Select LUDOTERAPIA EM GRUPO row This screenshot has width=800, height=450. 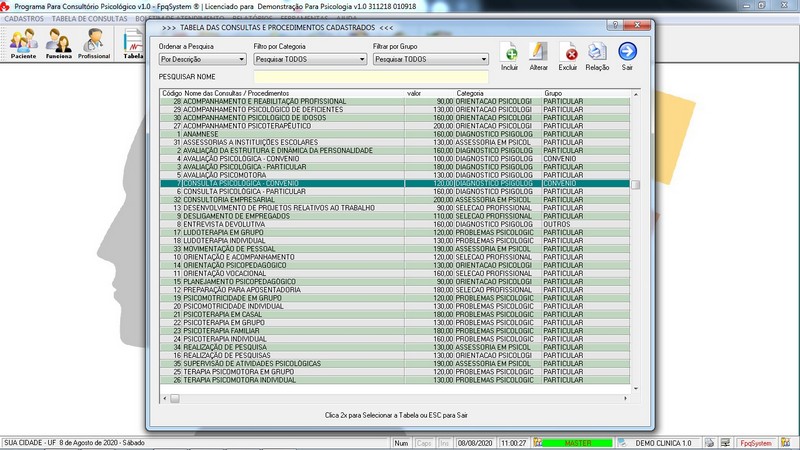coord(395,232)
